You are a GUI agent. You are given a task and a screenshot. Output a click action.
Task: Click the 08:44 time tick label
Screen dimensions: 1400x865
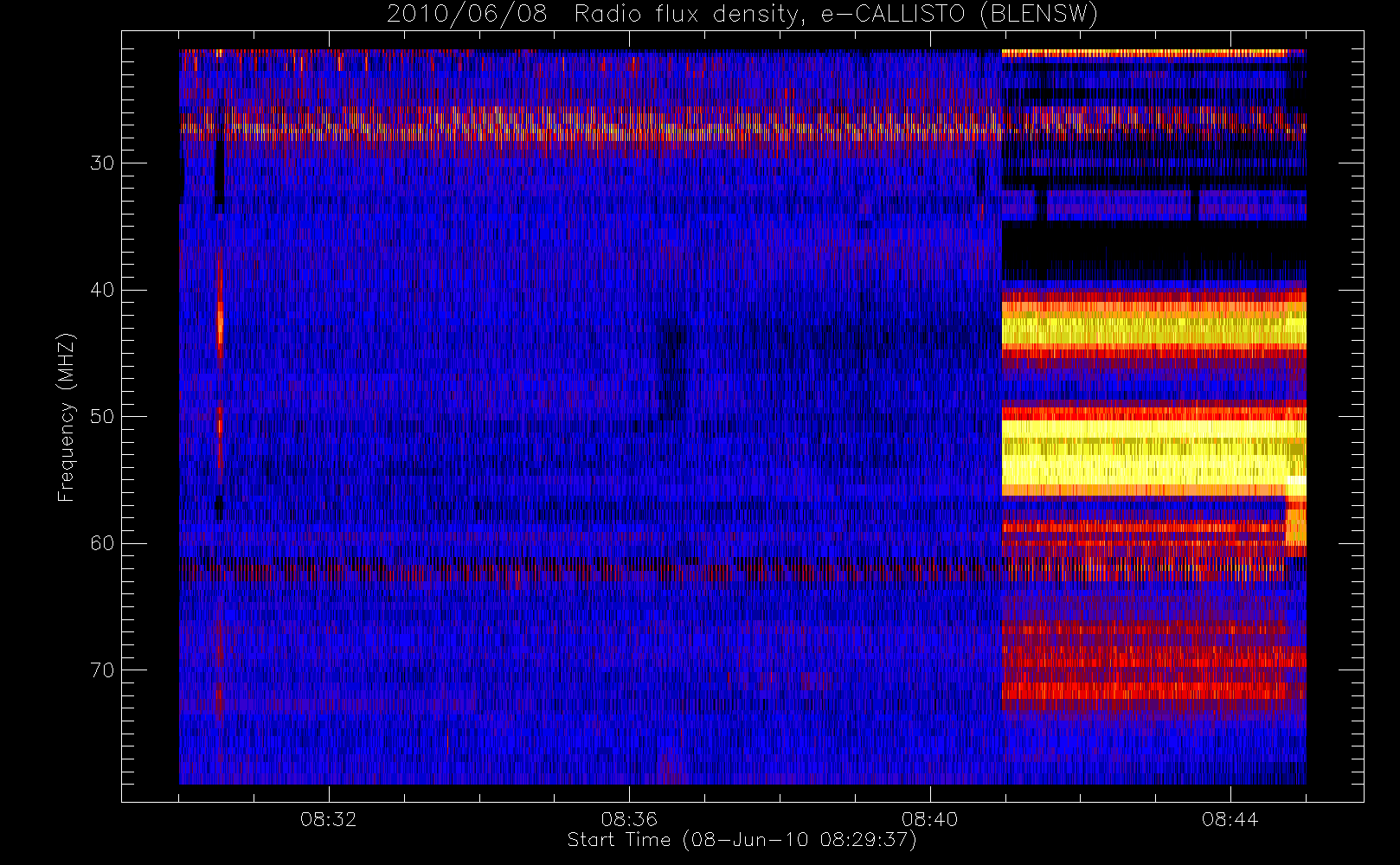click(1230, 819)
